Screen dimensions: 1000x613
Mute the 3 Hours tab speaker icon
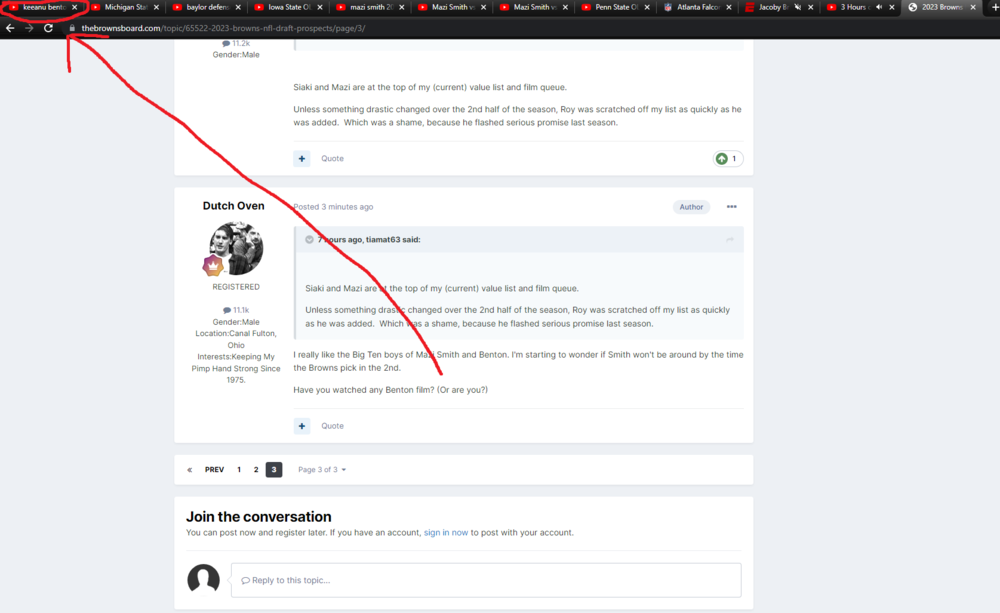pyautogui.click(x=879, y=7)
